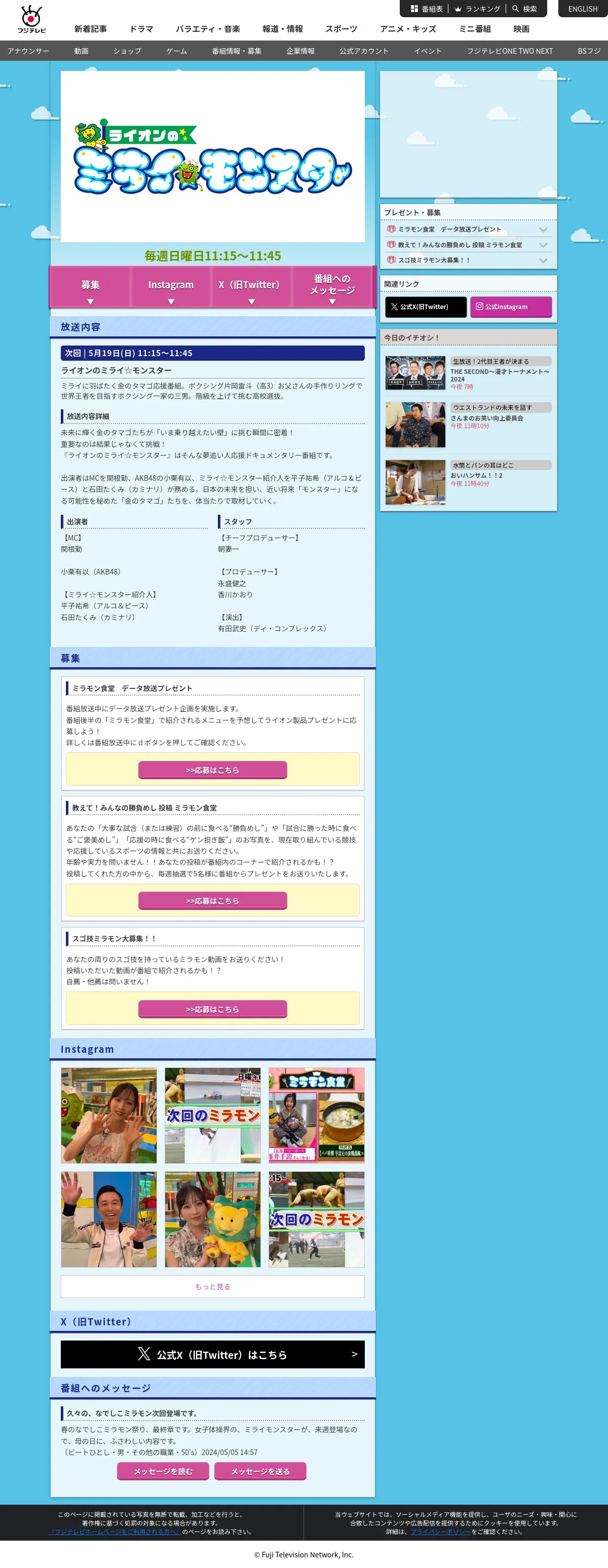Click メッセージを読む button

click(x=163, y=1471)
